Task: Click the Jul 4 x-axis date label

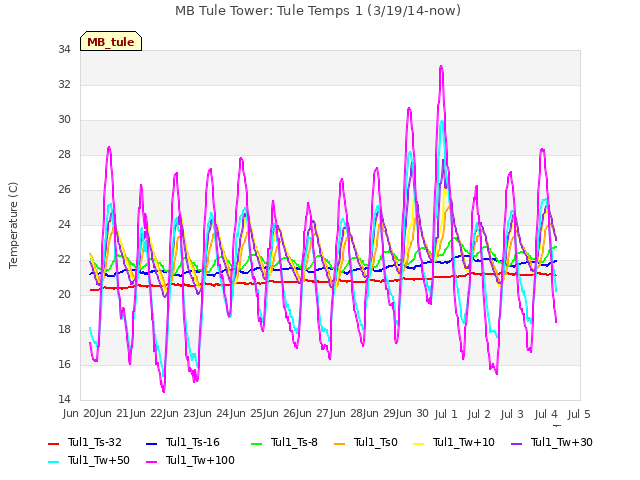Action: click(546, 414)
